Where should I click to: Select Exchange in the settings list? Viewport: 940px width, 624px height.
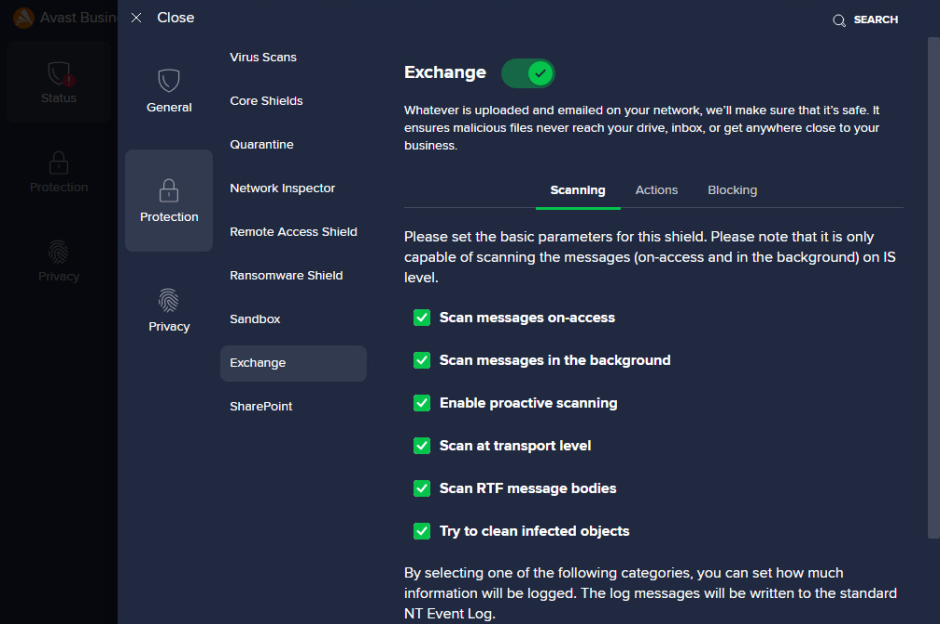[293, 363]
